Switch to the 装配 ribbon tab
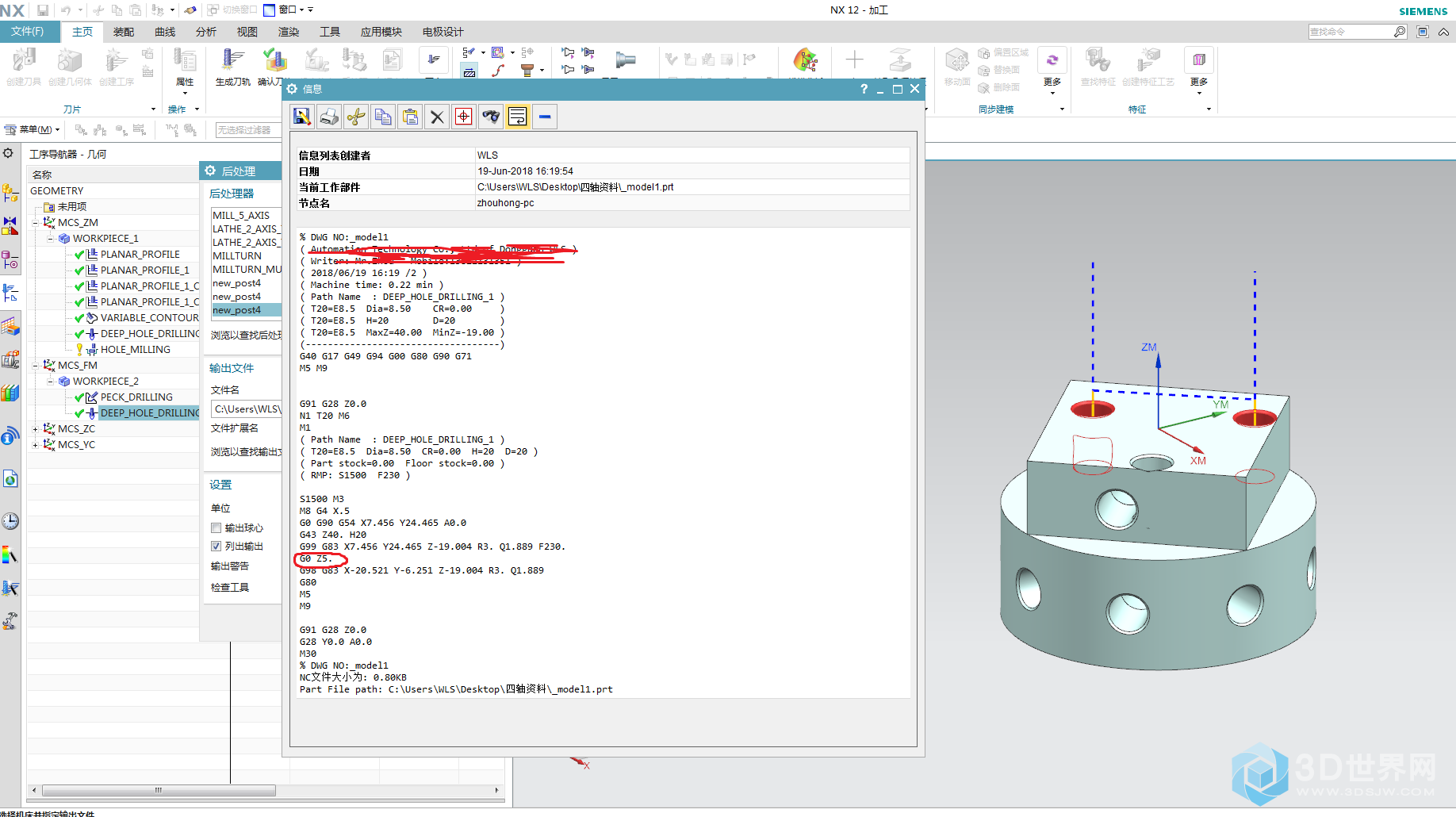1456x817 pixels. [x=124, y=32]
